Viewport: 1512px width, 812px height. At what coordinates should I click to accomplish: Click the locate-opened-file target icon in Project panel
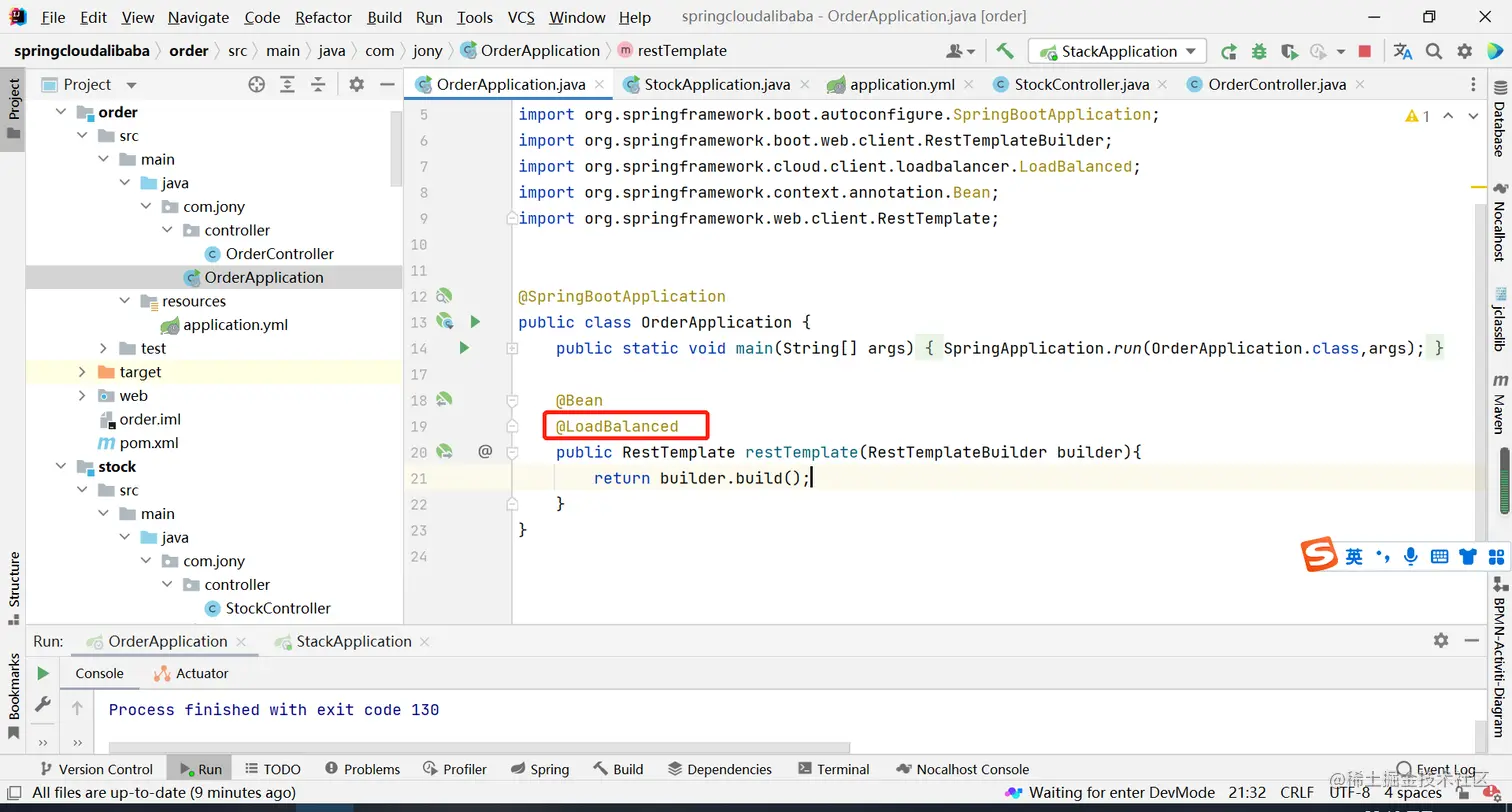coord(257,85)
